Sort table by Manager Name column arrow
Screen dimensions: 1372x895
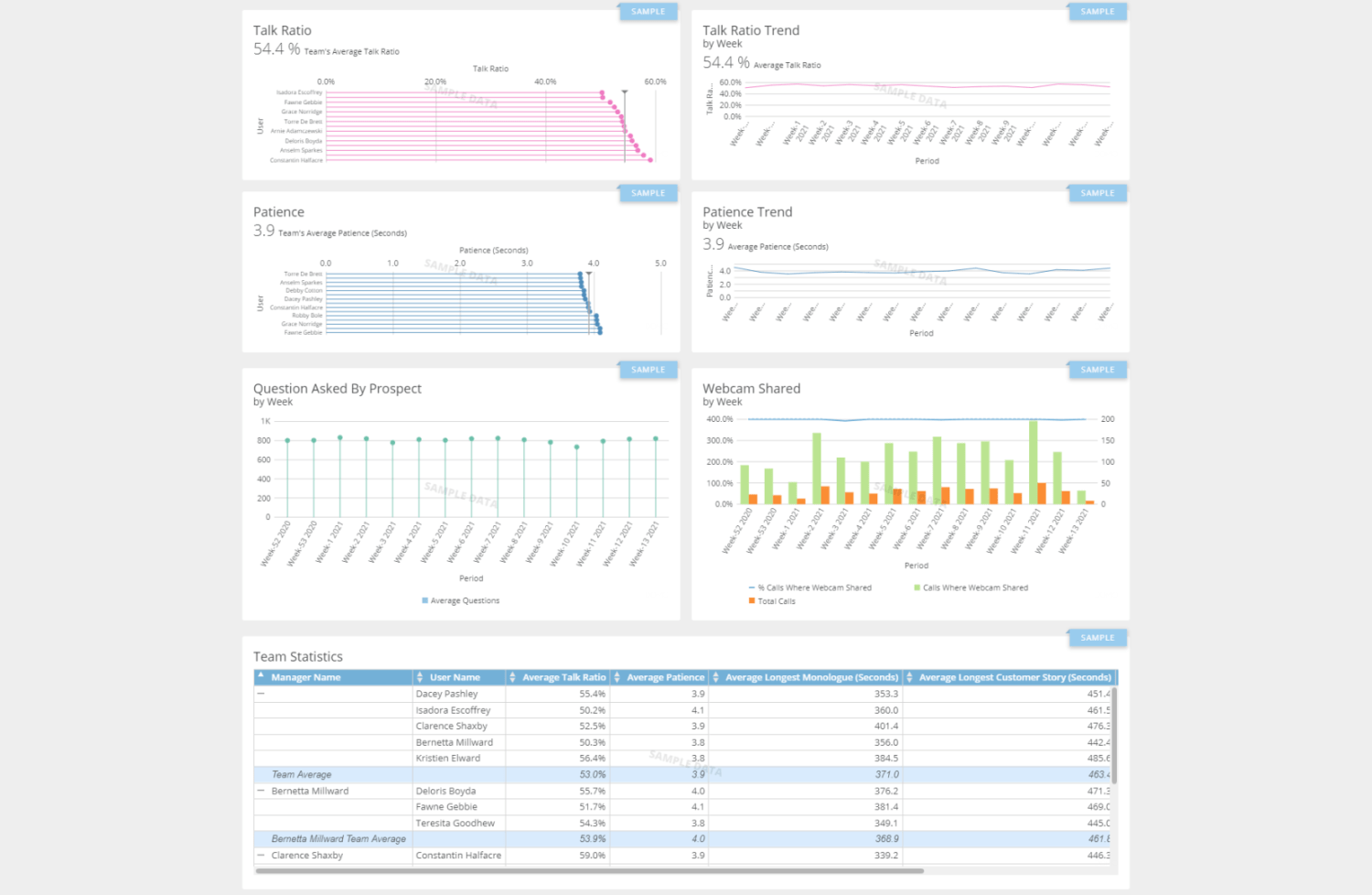[261, 677]
